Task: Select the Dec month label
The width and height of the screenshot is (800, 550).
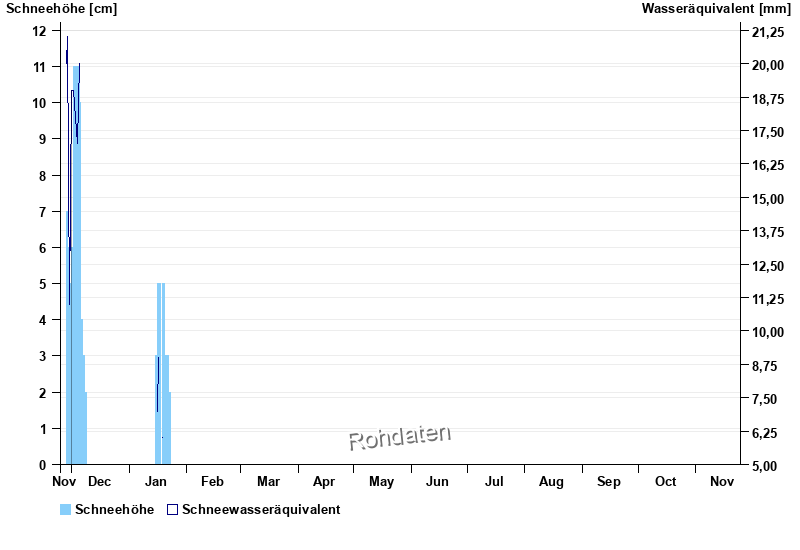Action: click(x=100, y=482)
